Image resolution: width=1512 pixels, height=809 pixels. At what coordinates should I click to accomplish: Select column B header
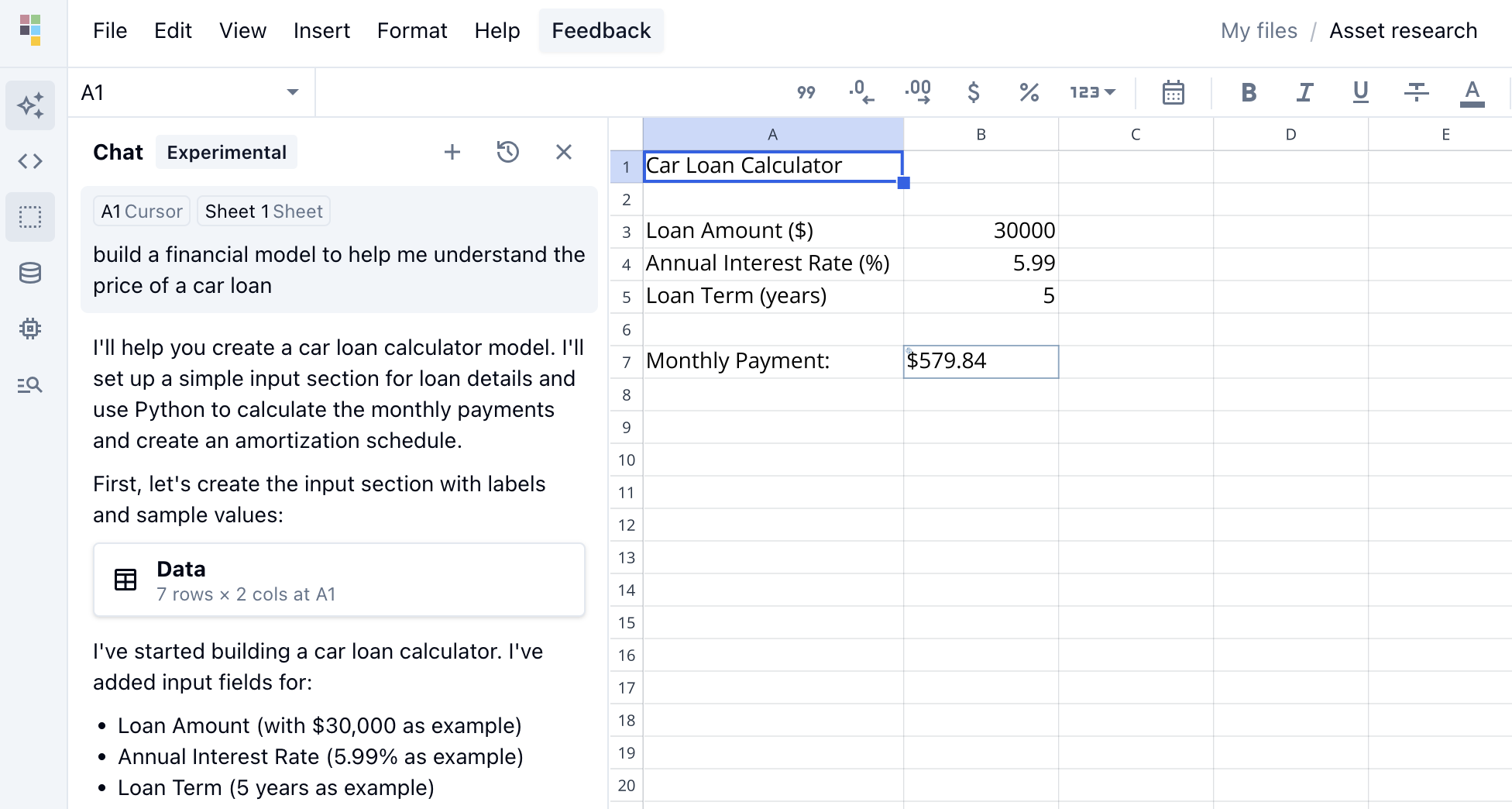pyautogui.click(x=981, y=134)
